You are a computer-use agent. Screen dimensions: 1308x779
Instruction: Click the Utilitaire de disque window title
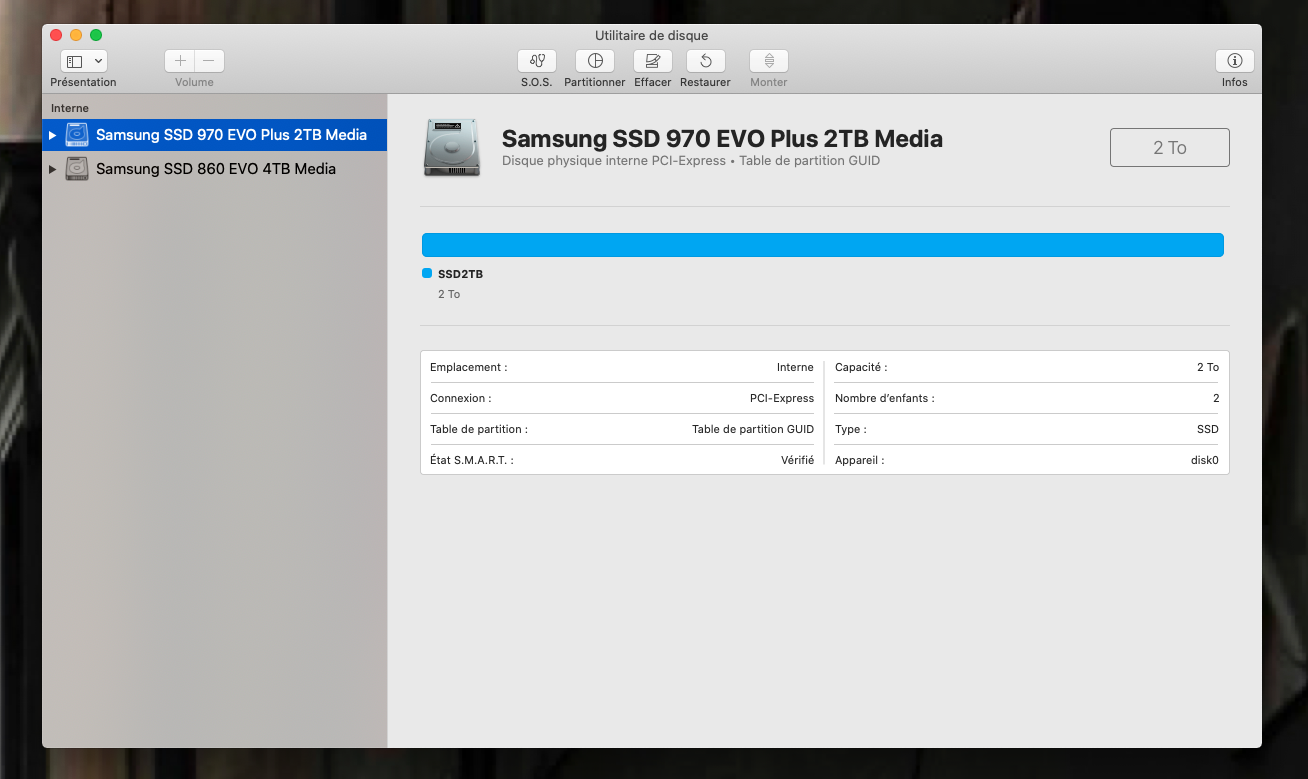click(651, 35)
